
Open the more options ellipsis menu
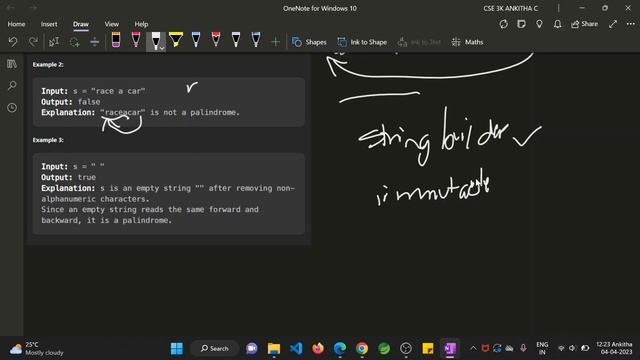pos(631,24)
